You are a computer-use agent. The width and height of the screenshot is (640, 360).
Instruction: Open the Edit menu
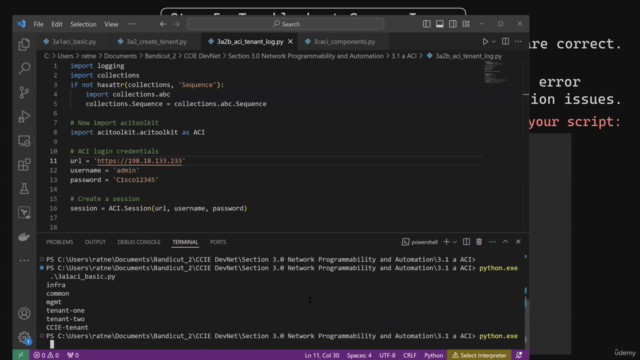coord(57,24)
